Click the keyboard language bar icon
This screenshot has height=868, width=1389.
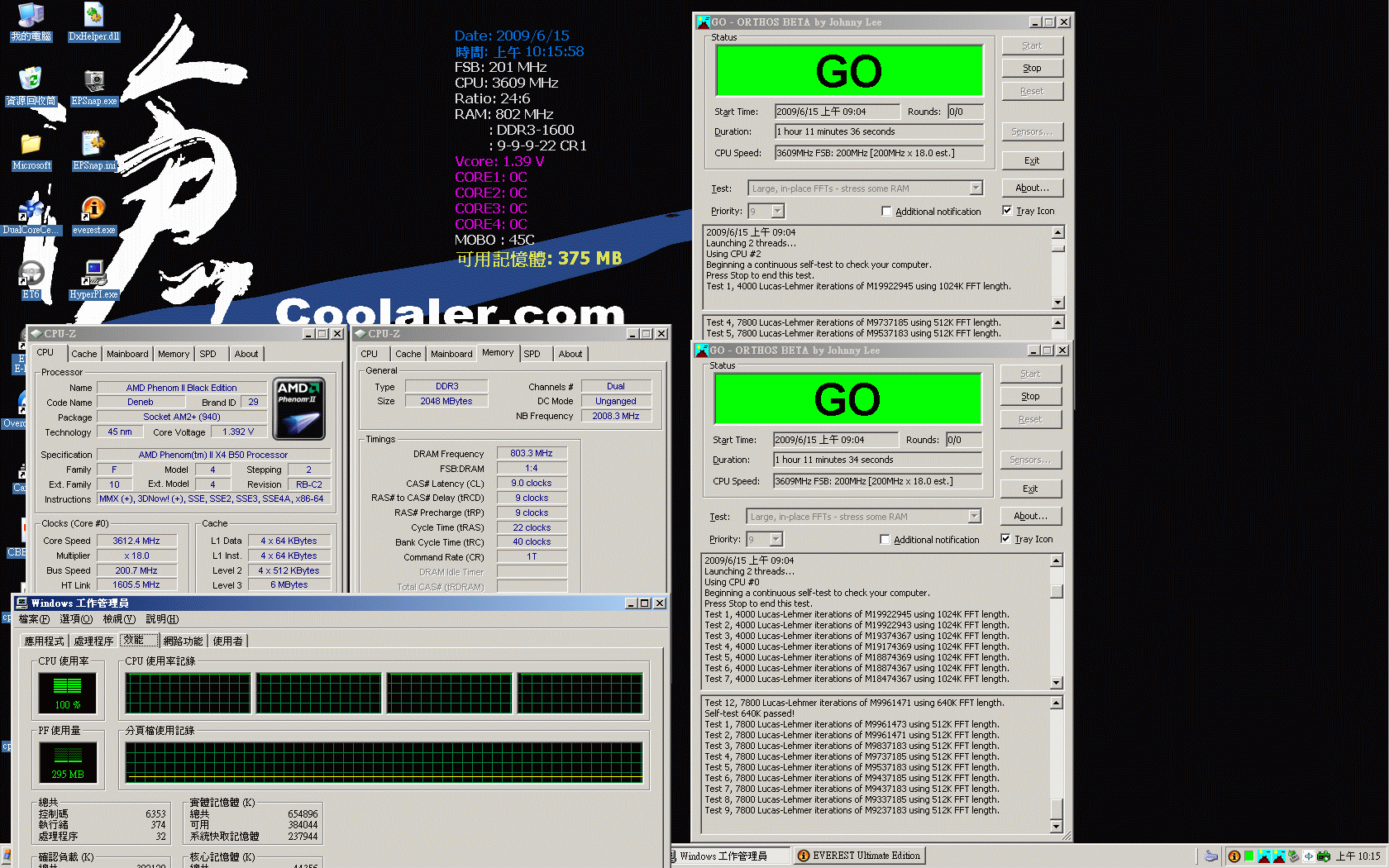click(x=1211, y=856)
